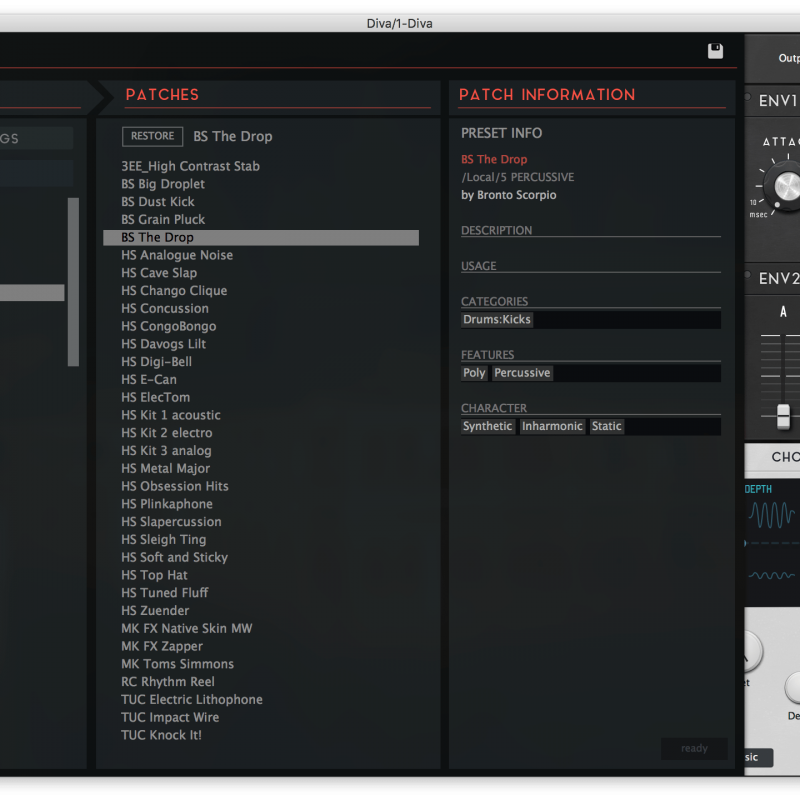Click the Restore button above patch list

click(x=152, y=136)
